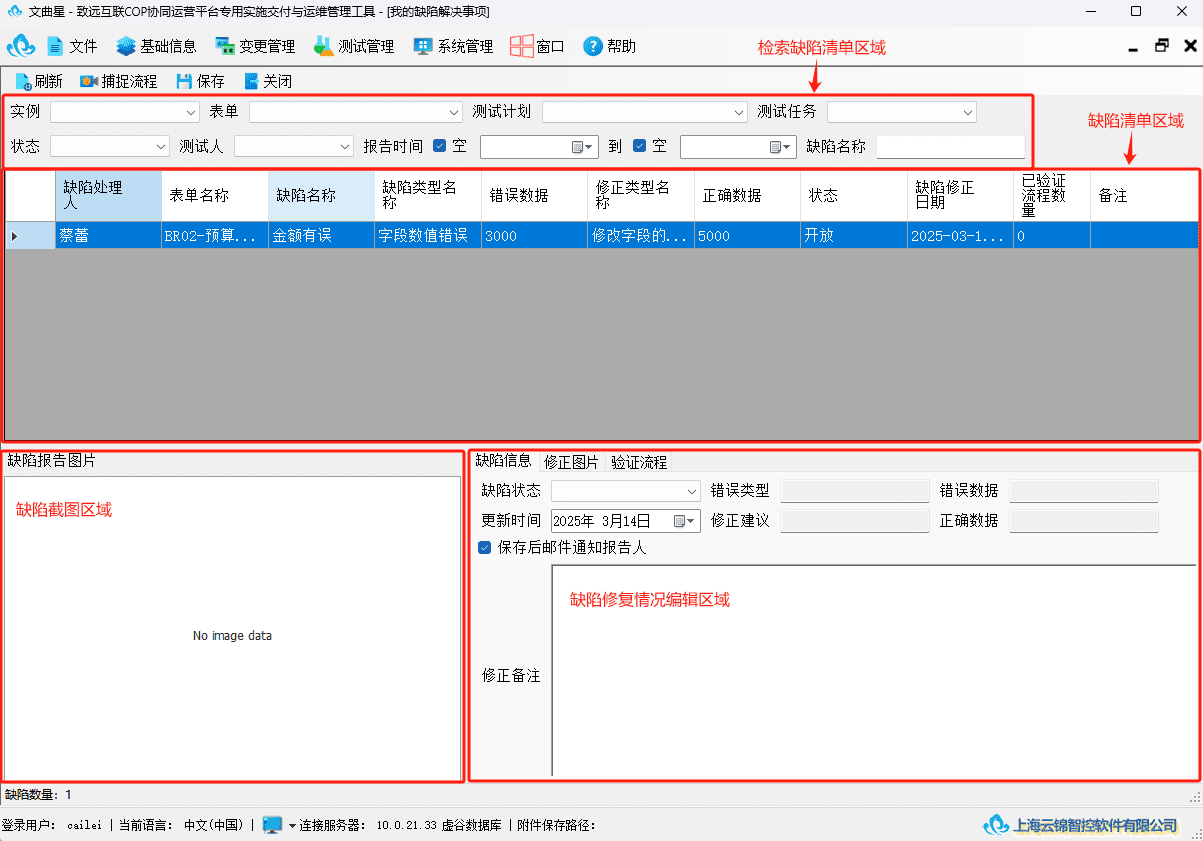Switch to the 验证流程 tab
1203x841 pixels.
coord(639,462)
